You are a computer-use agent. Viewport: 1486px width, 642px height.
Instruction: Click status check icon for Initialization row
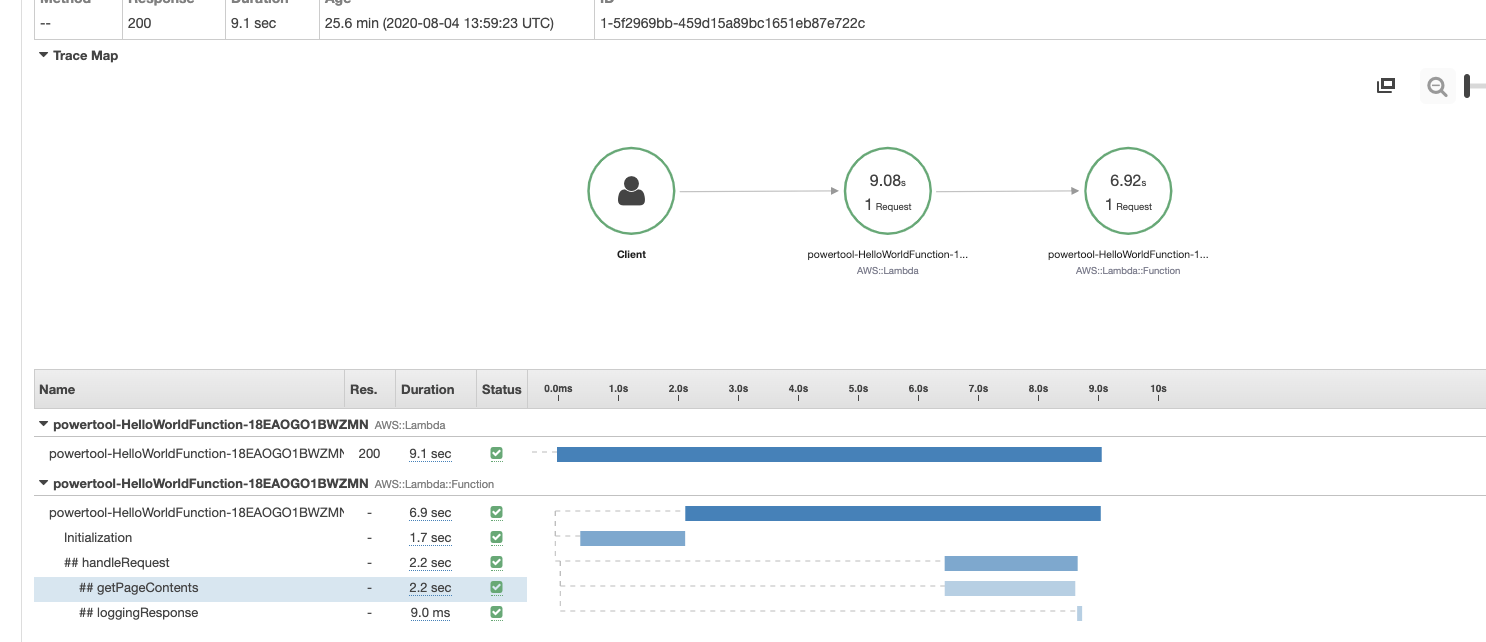[496, 537]
